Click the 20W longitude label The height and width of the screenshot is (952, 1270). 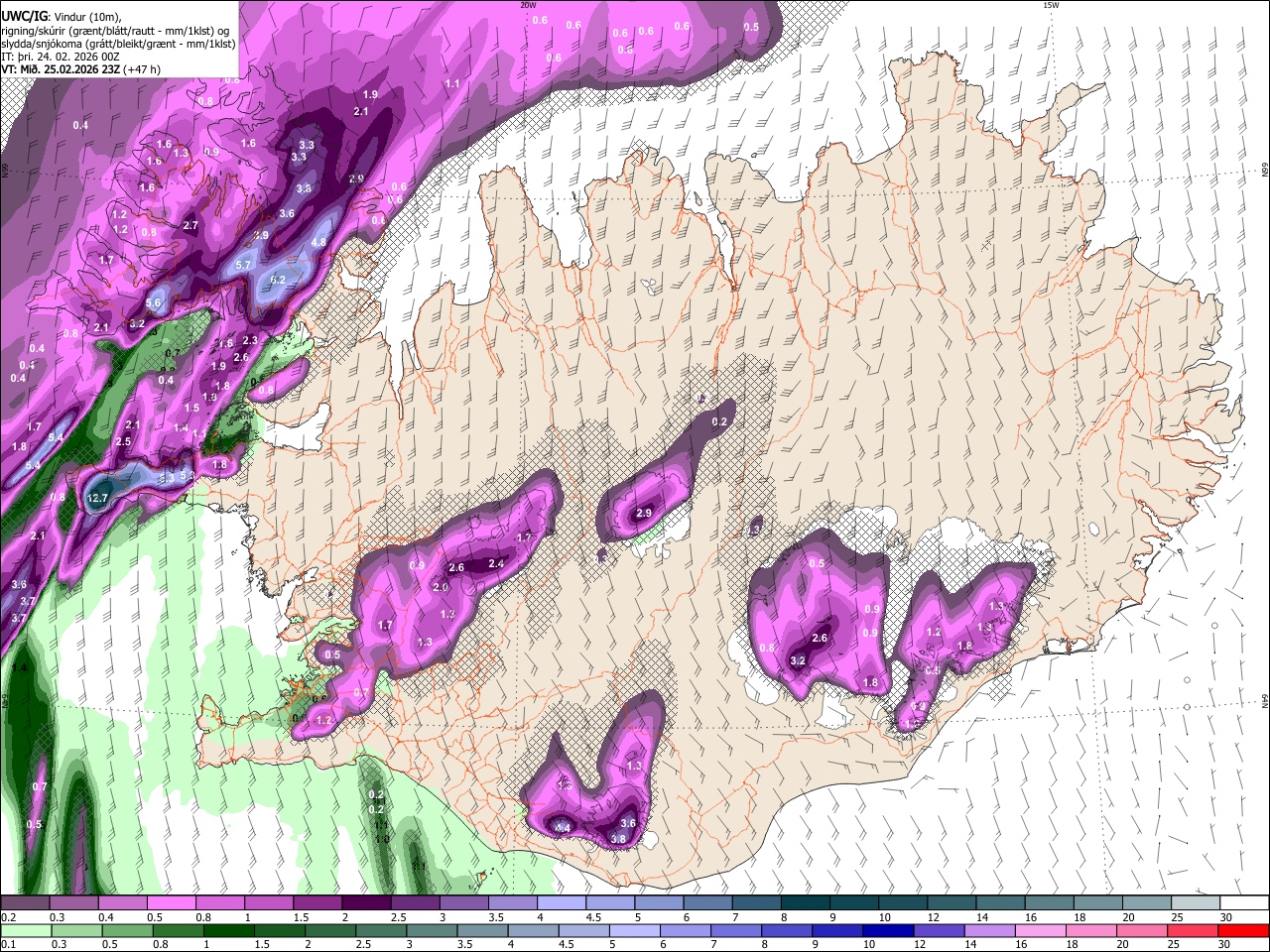click(x=528, y=5)
